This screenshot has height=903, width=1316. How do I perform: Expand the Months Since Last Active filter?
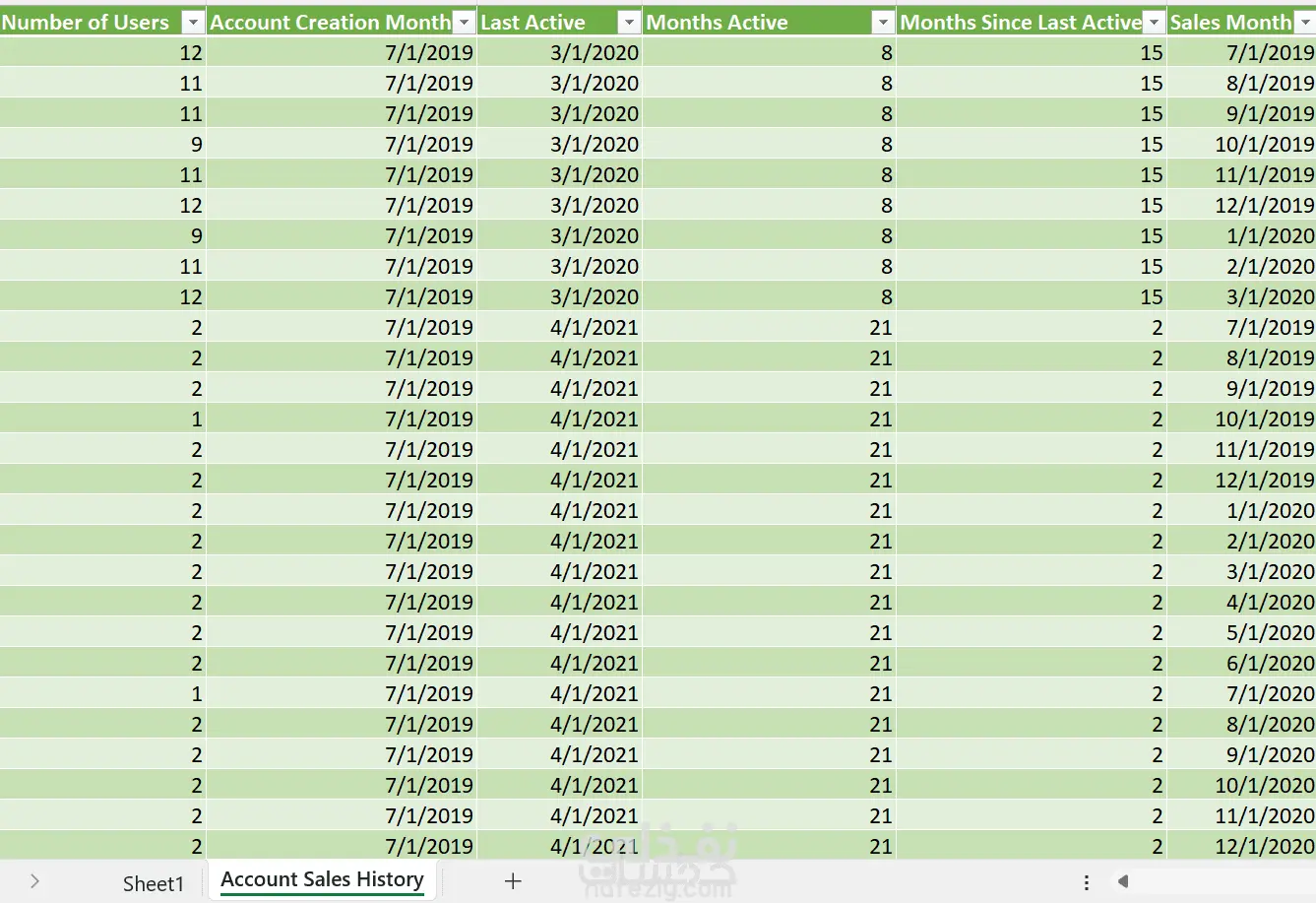(1154, 23)
